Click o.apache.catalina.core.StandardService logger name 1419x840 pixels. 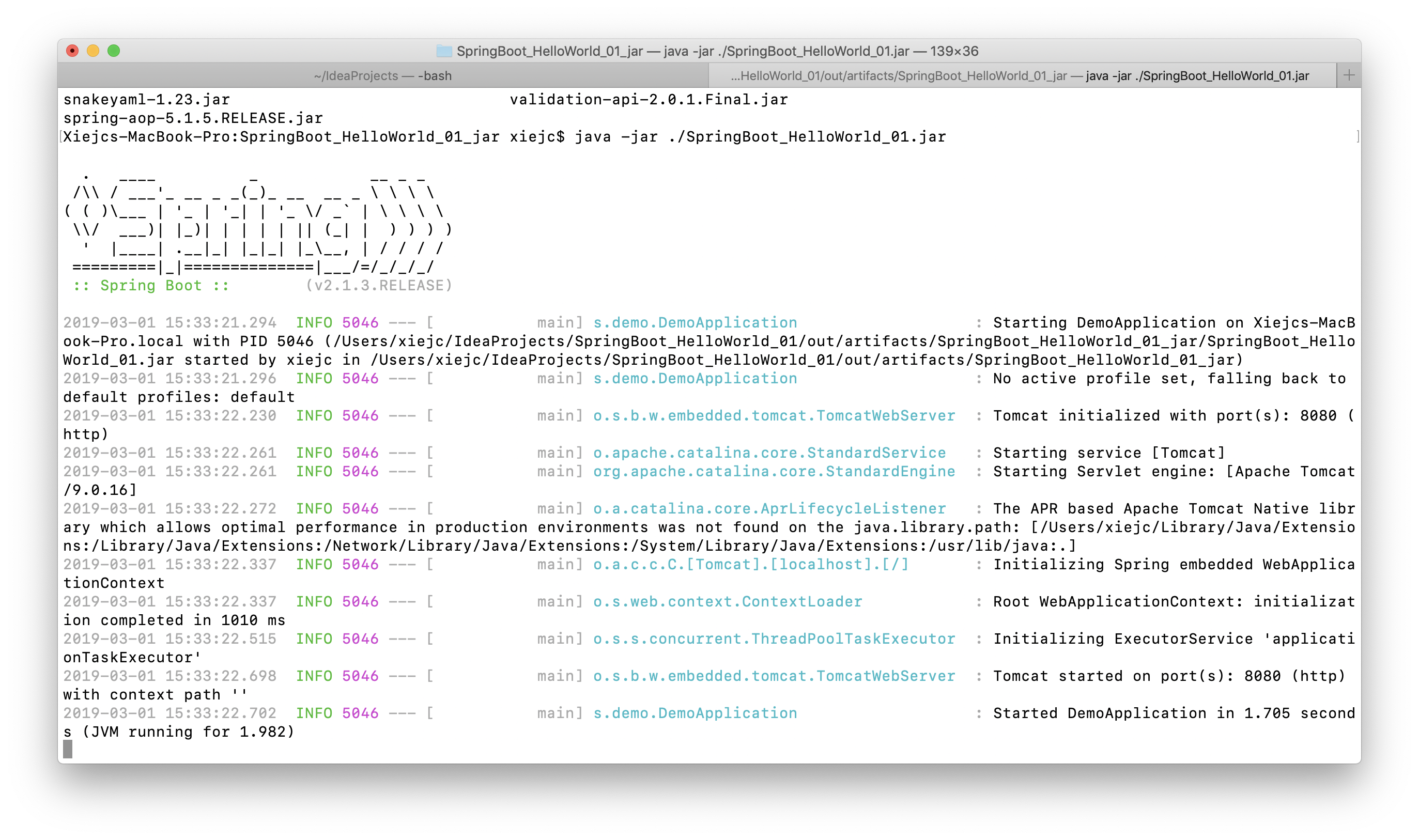769,453
